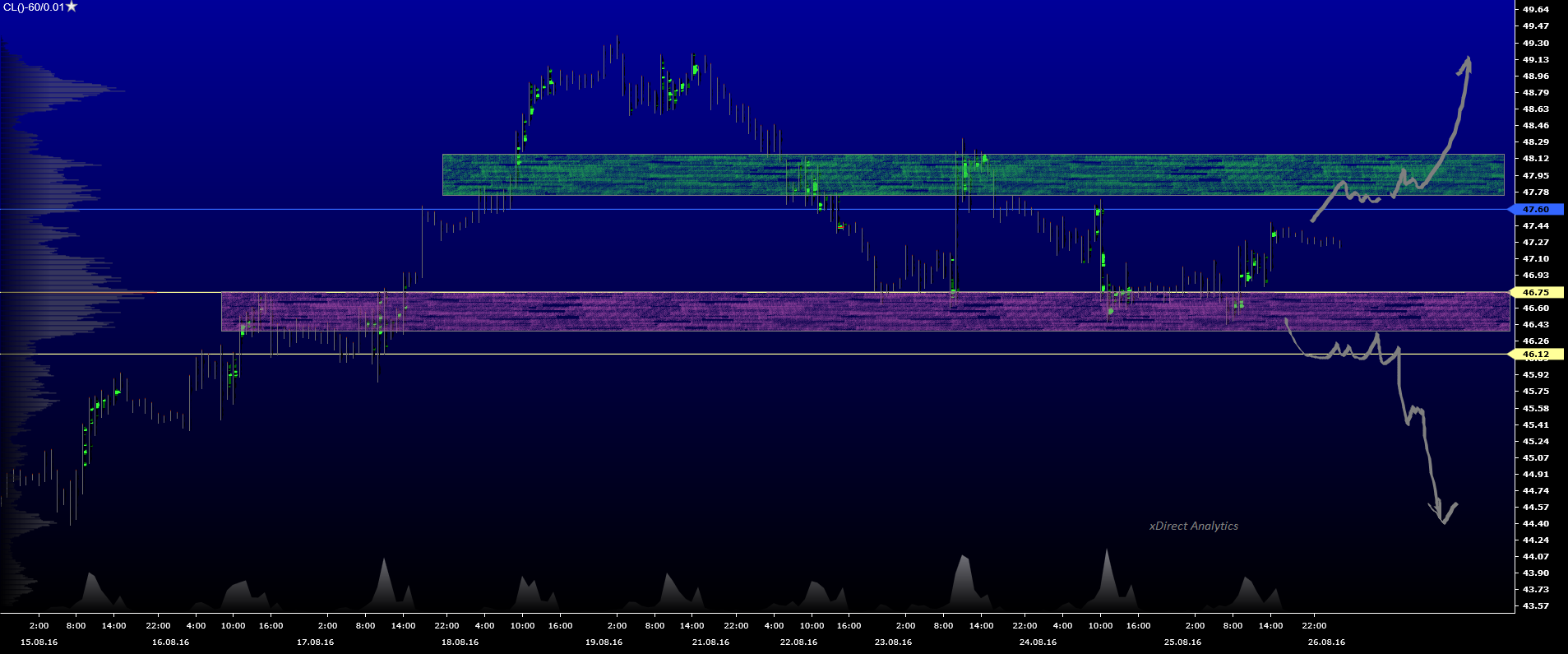This screenshot has width=1568, height=654.
Task: Click the 43.57 price on the scale
Action: click(1535, 605)
